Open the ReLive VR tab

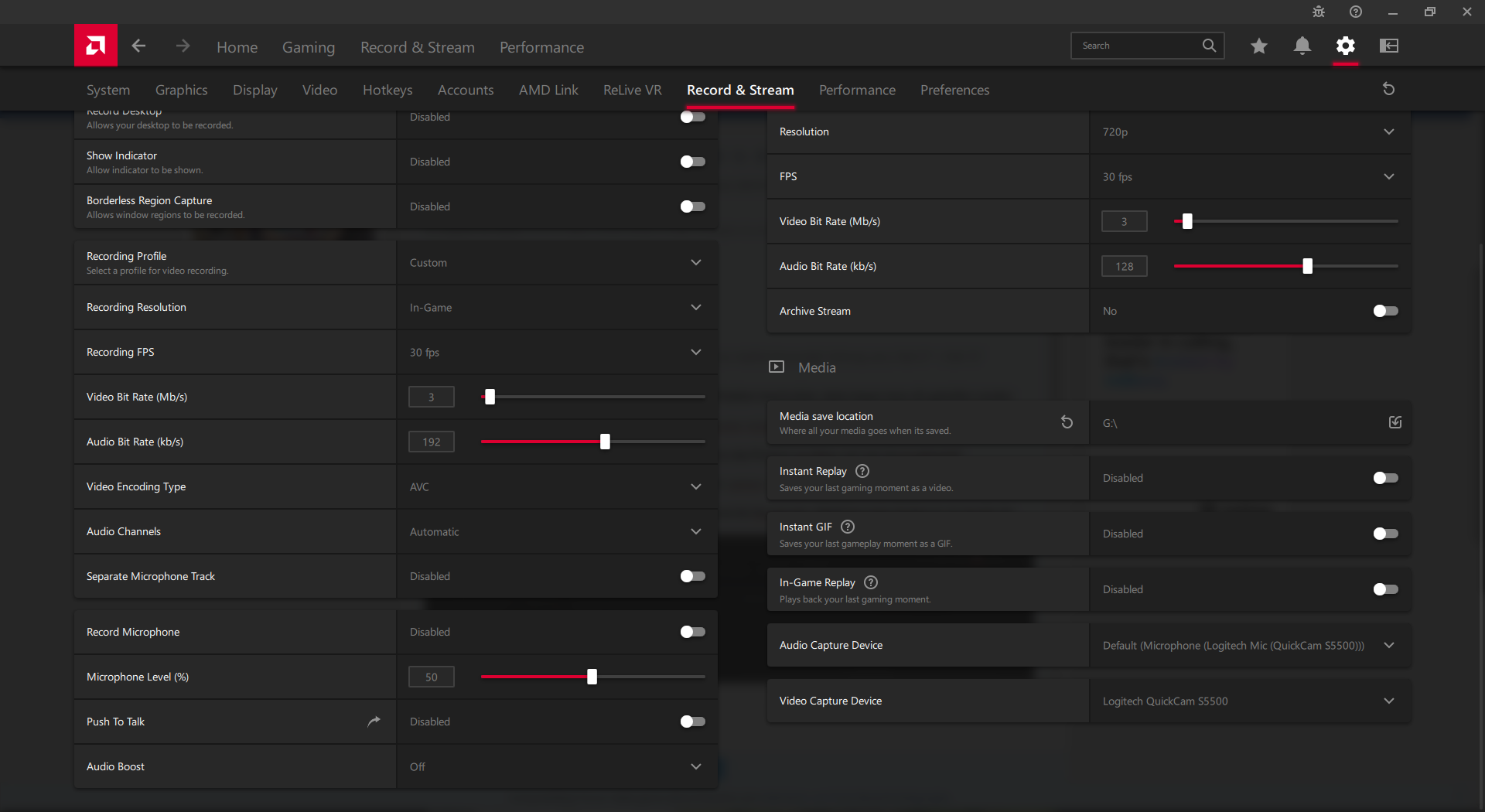(633, 90)
